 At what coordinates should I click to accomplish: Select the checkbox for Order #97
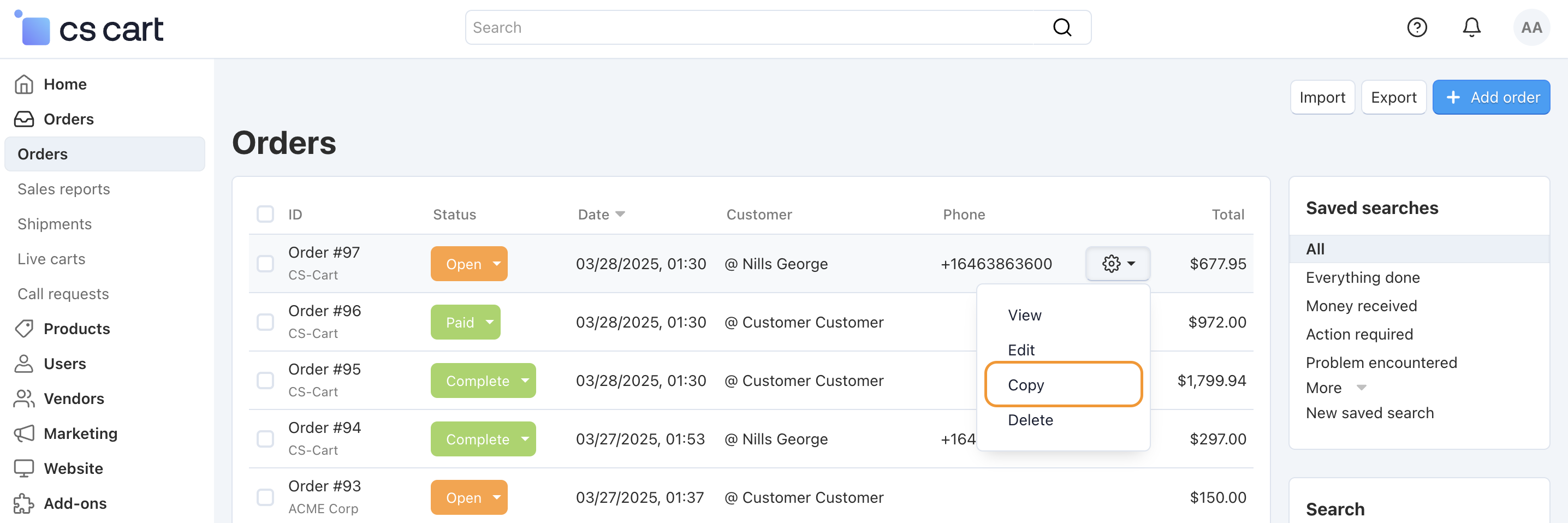[x=265, y=264]
